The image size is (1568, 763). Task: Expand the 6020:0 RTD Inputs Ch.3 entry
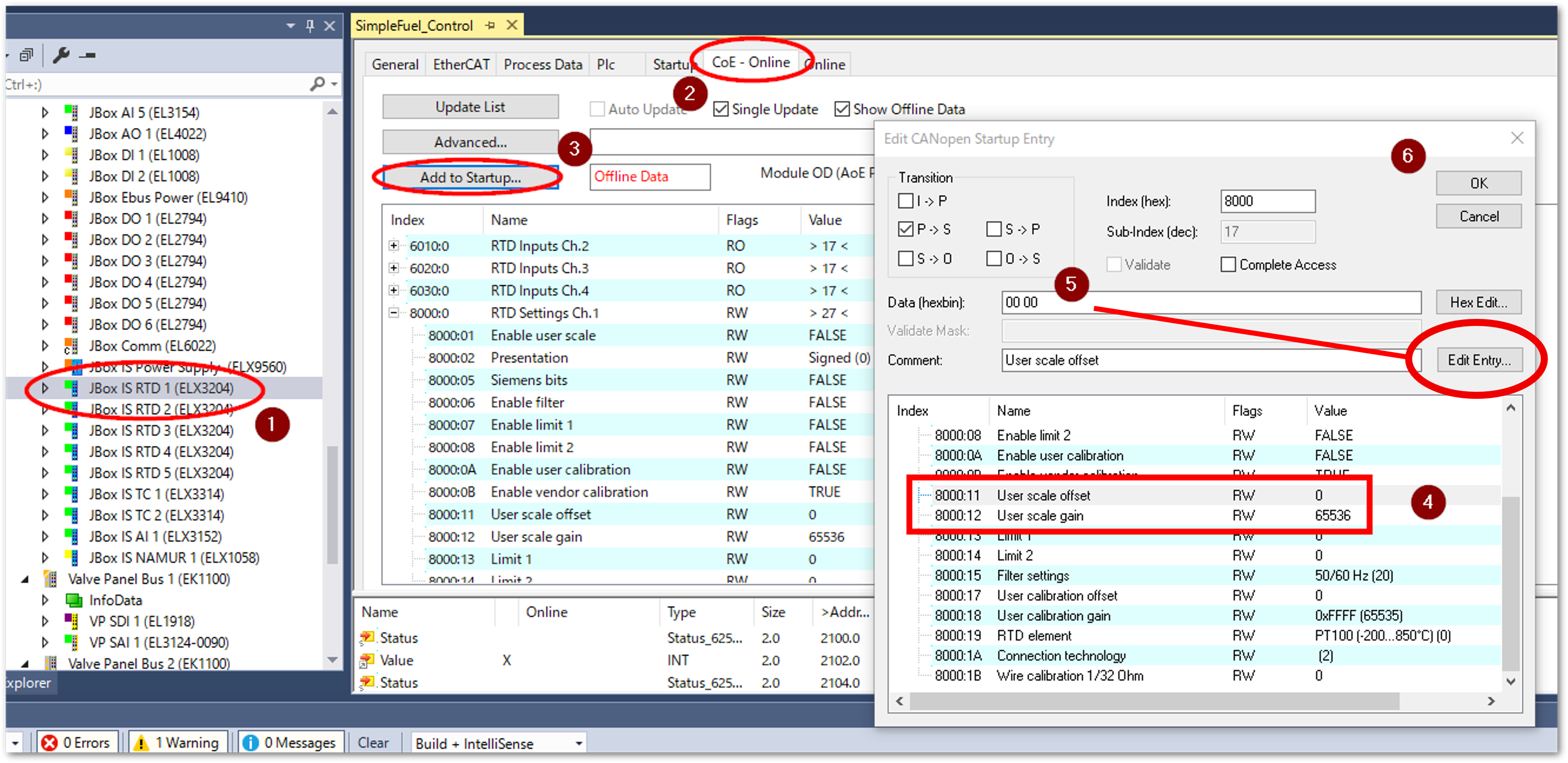pos(394,268)
